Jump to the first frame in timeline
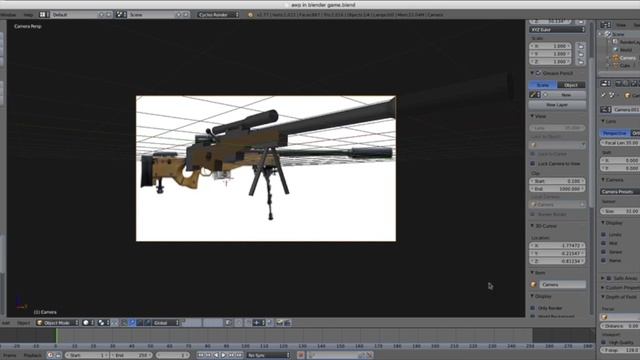Screen dimensions: 640x360 click(200, 355)
